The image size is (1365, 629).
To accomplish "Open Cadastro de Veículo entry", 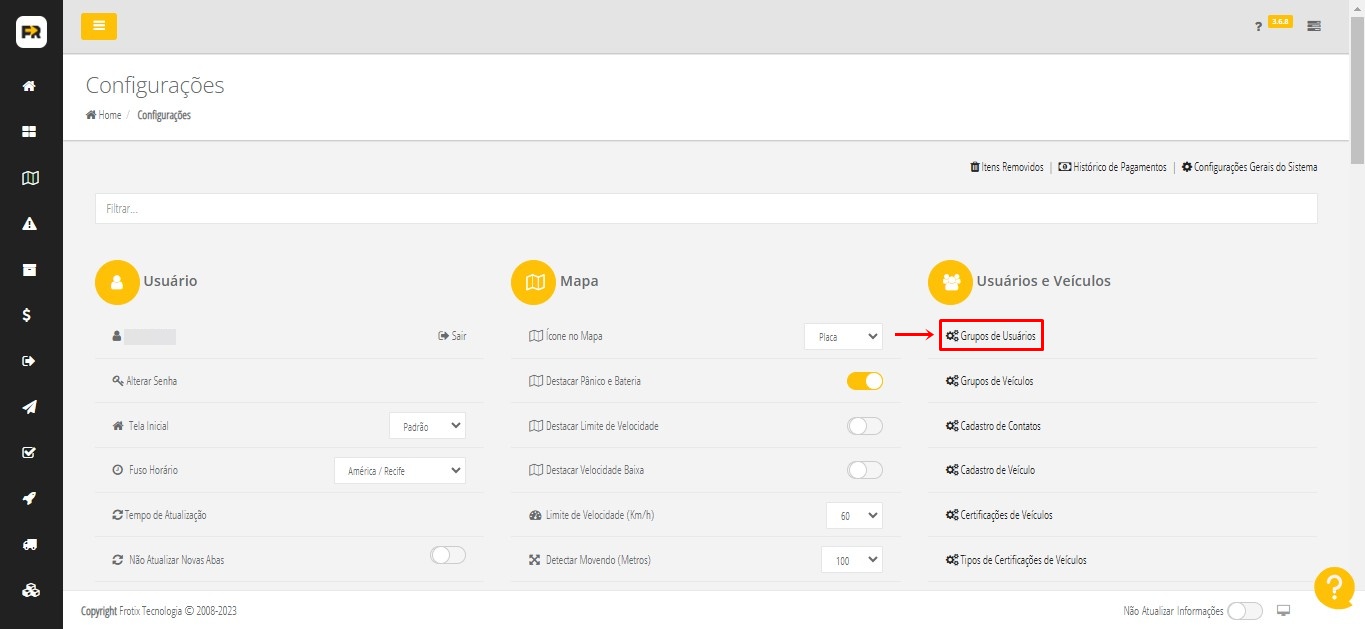I will pyautogui.click(x=996, y=470).
